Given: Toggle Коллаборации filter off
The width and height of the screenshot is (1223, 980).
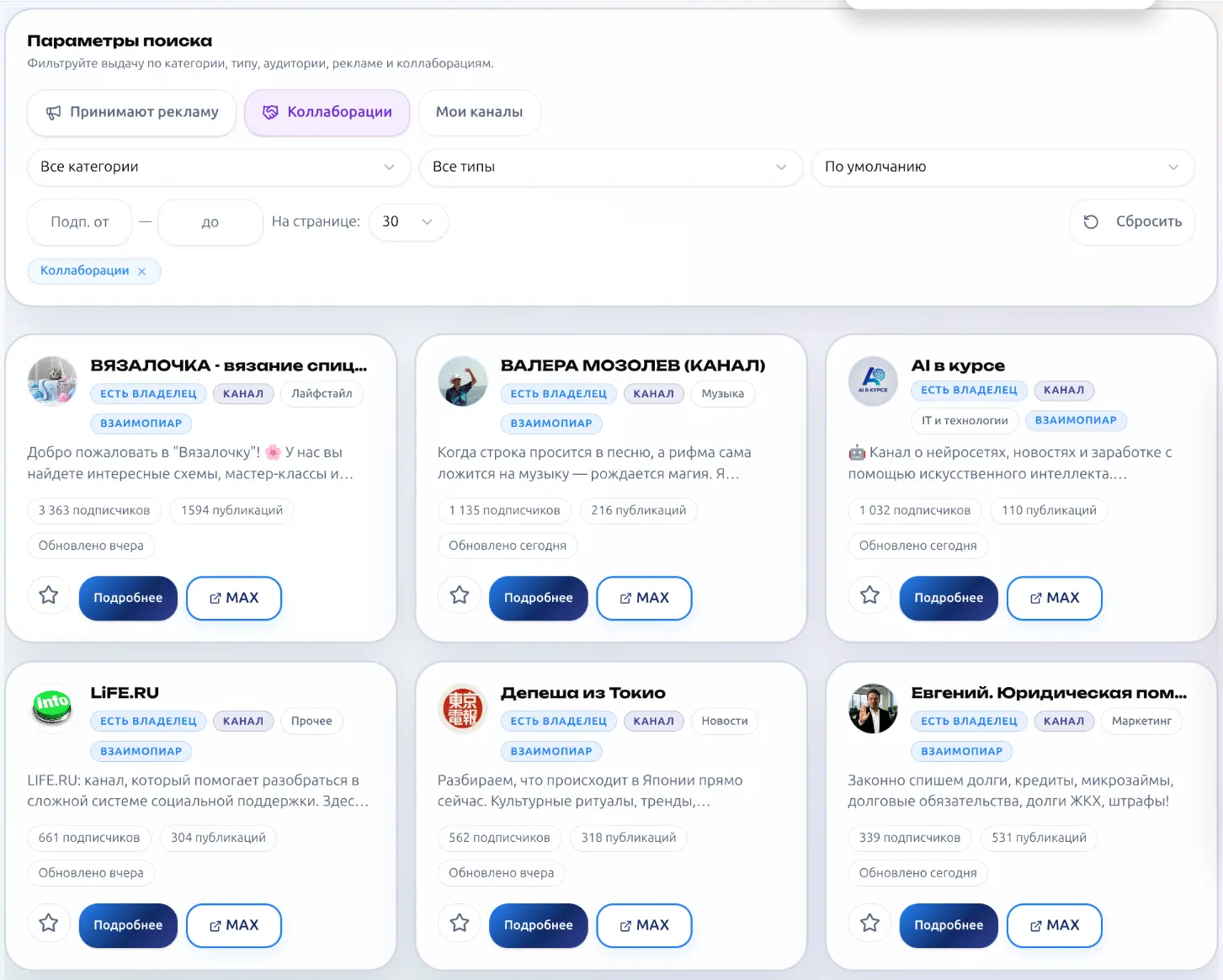Looking at the screenshot, I should [x=327, y=112].
